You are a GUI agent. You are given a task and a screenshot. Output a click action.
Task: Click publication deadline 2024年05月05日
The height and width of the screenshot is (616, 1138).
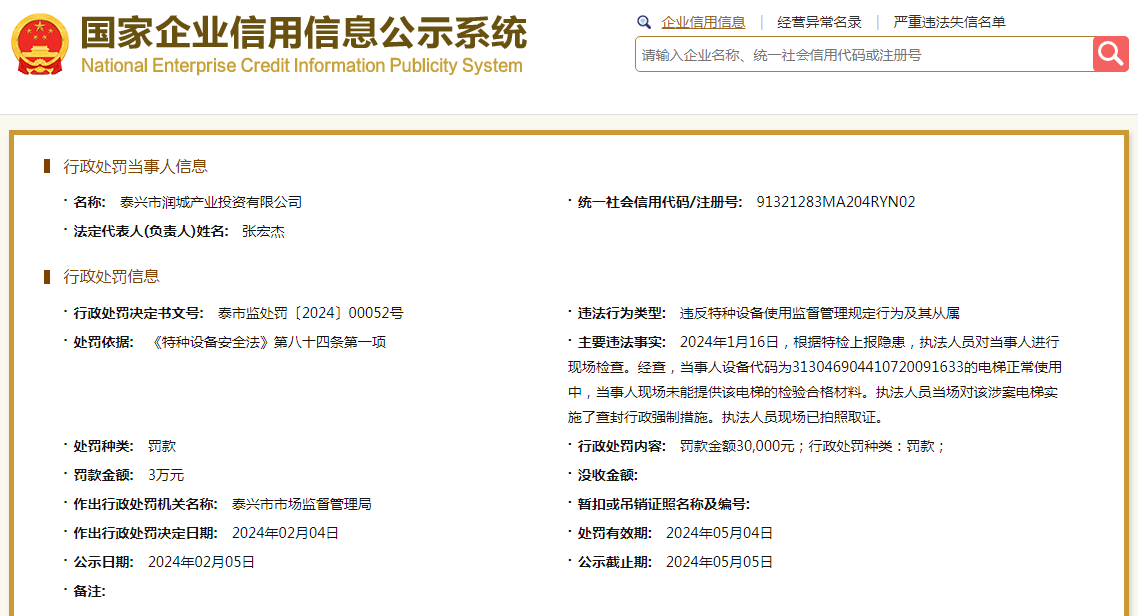coord(719,562)
